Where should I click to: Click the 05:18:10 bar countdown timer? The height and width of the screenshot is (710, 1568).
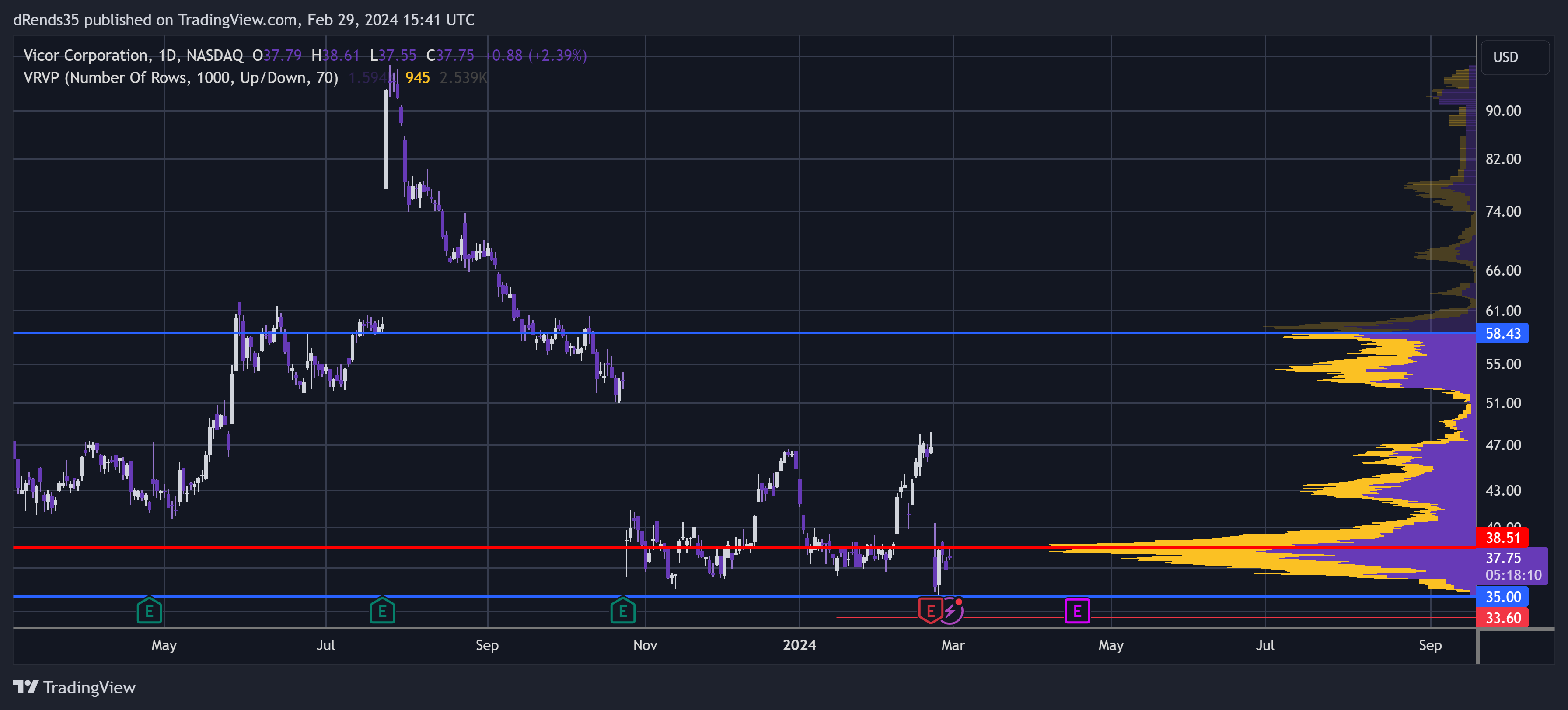[x=1513, y=575]
